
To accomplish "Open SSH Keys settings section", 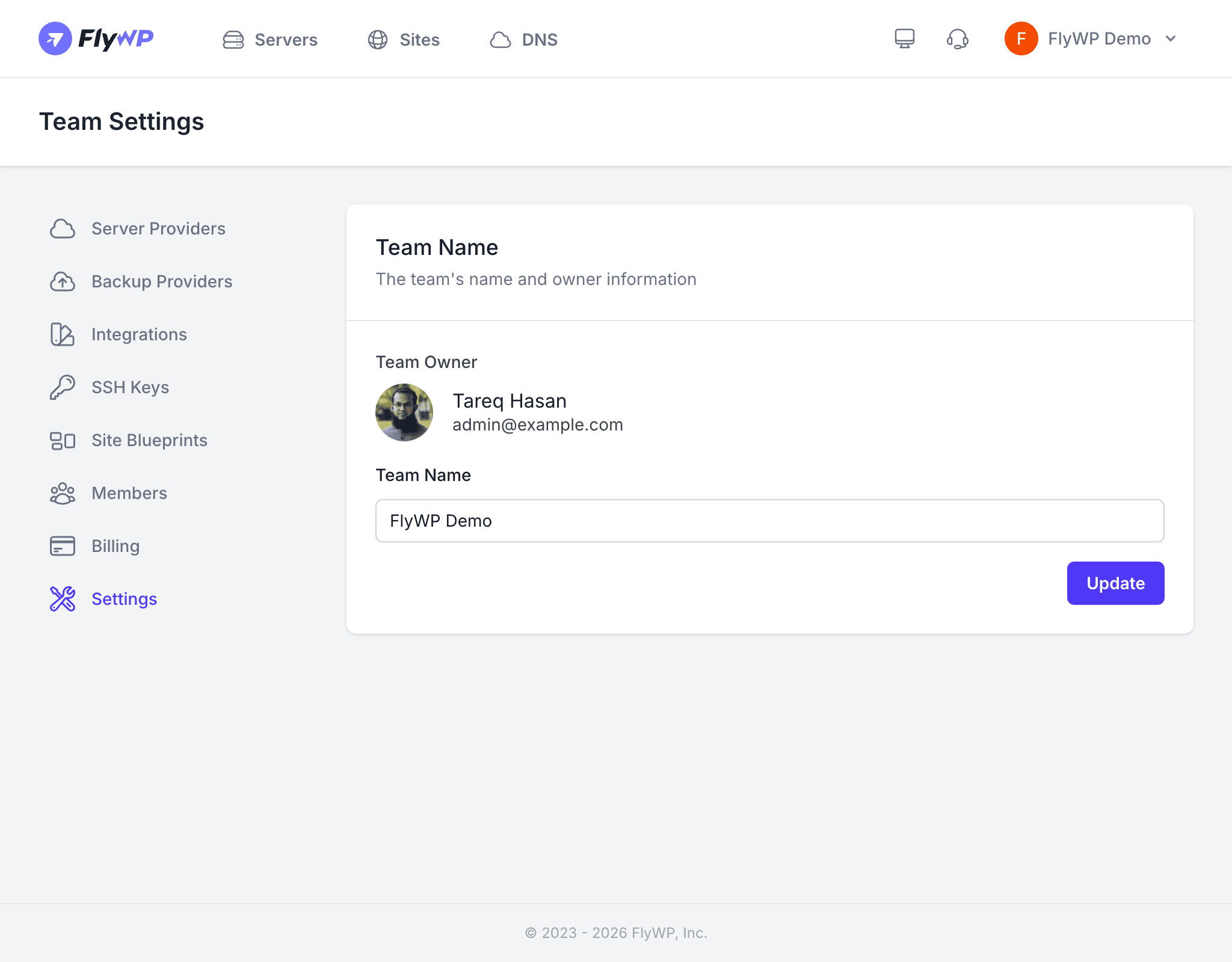I will (130, 387).
